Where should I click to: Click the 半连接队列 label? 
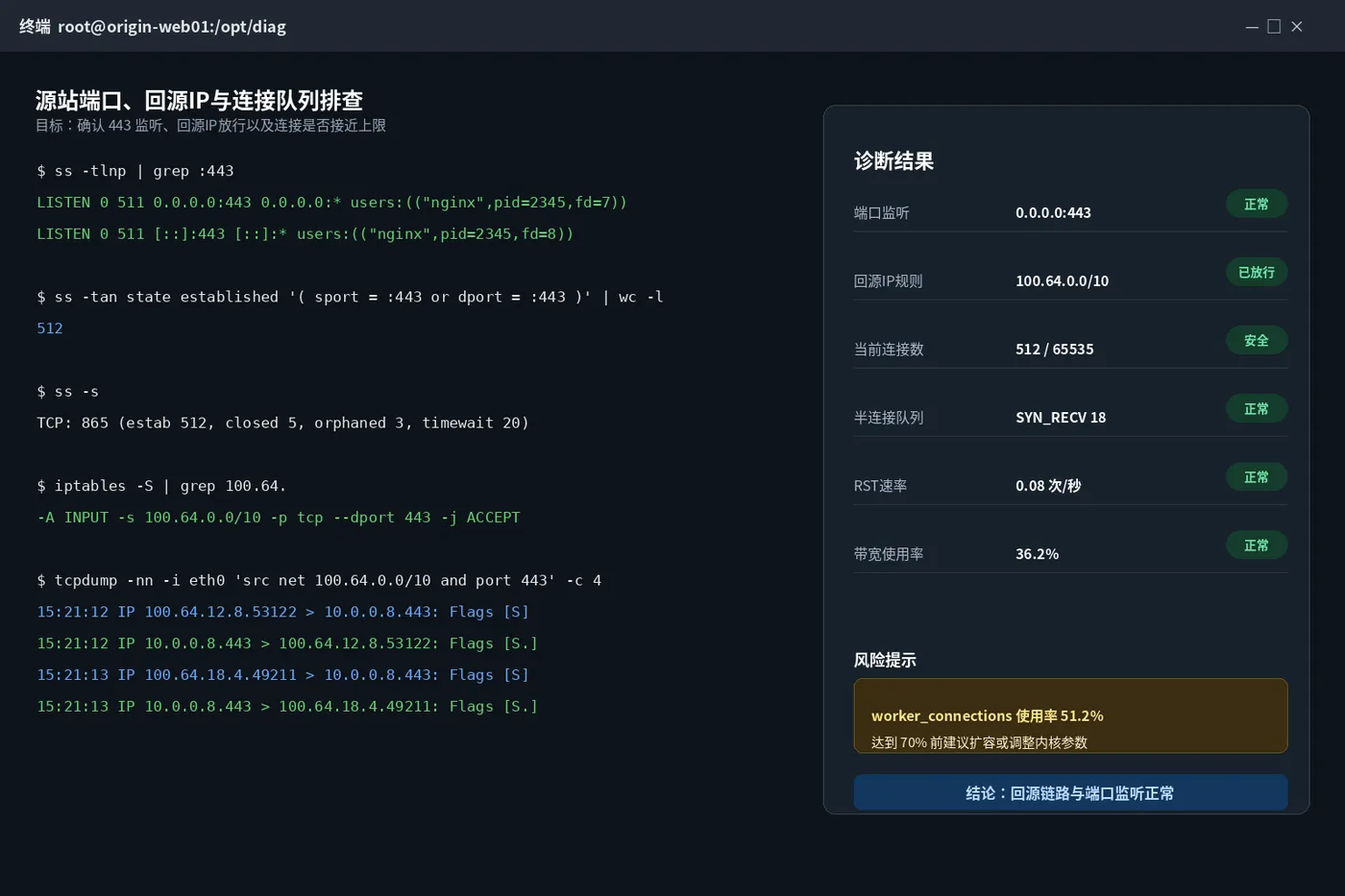pyautogui.click(x=889, y=417)
